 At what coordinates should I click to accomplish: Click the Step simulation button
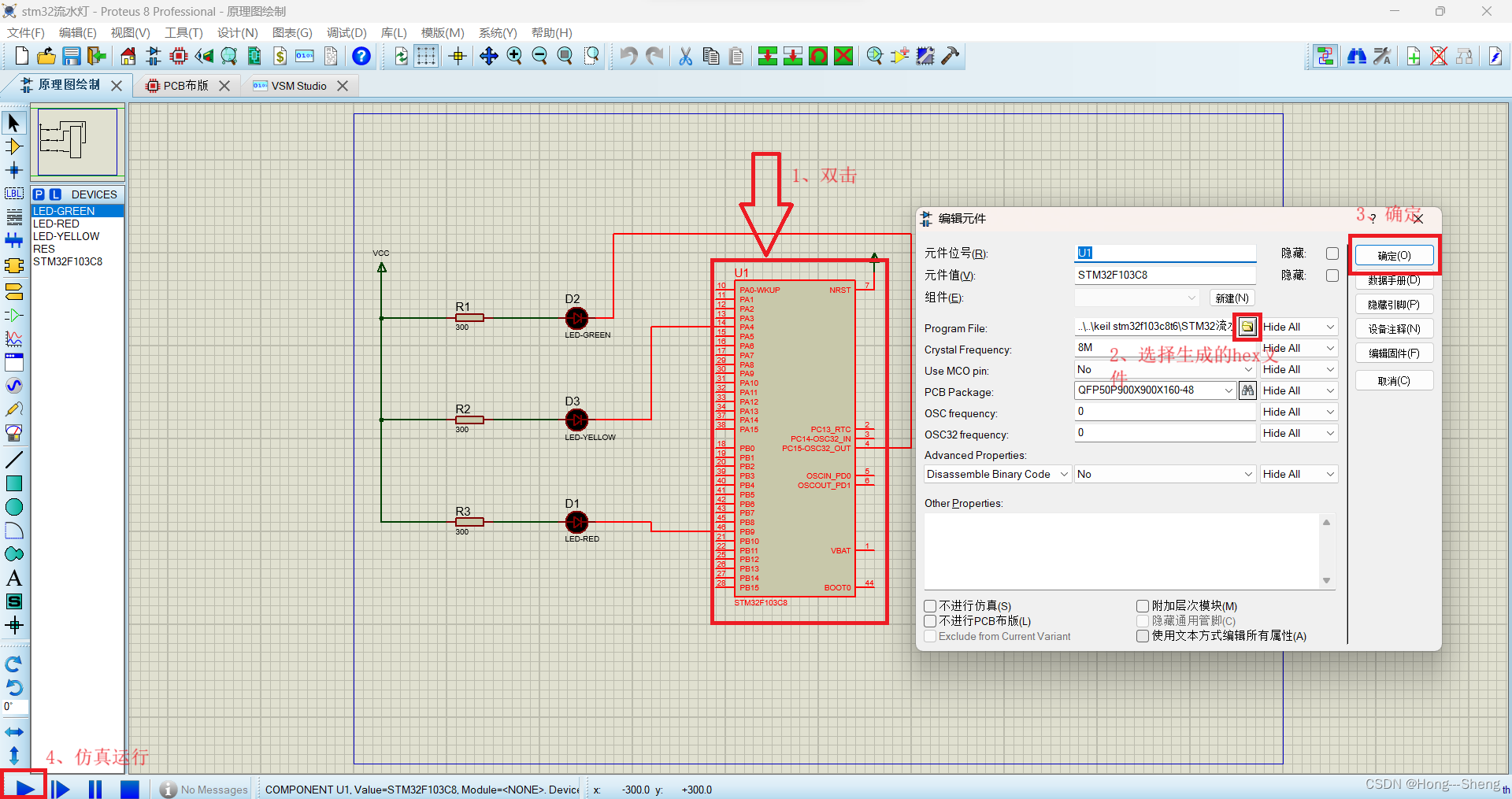[x=60, y=788]
